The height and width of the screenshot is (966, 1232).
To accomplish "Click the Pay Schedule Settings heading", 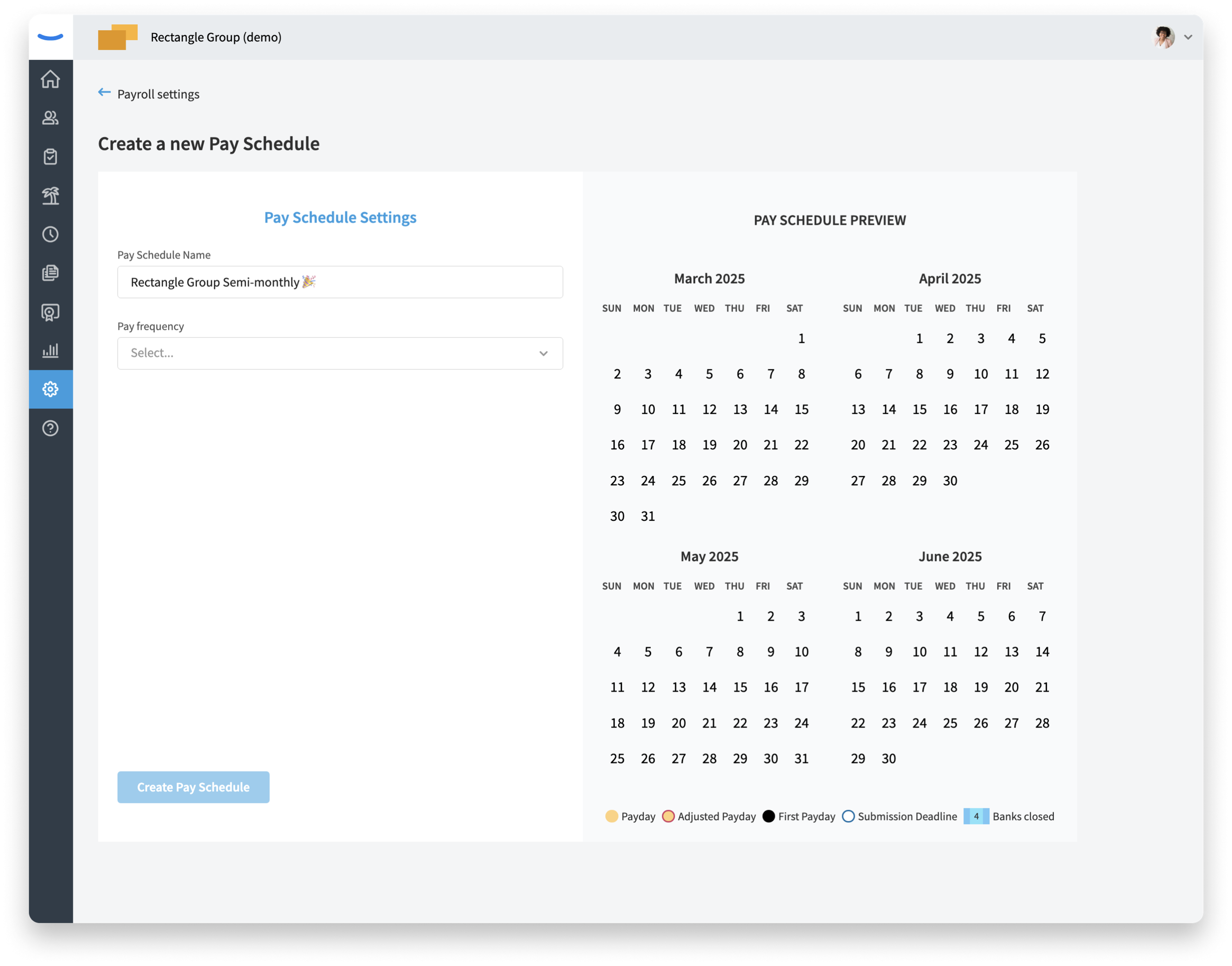I will 340,217.
